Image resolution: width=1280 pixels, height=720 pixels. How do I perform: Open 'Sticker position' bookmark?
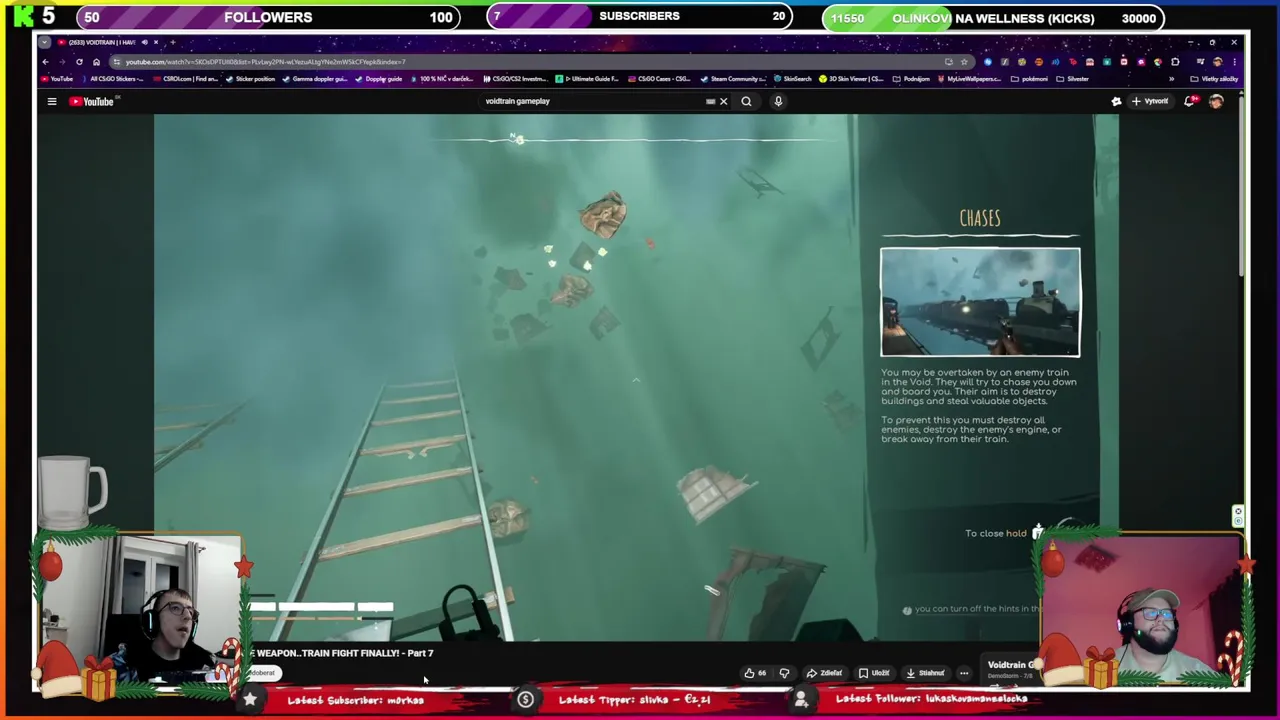coord(250,79)
